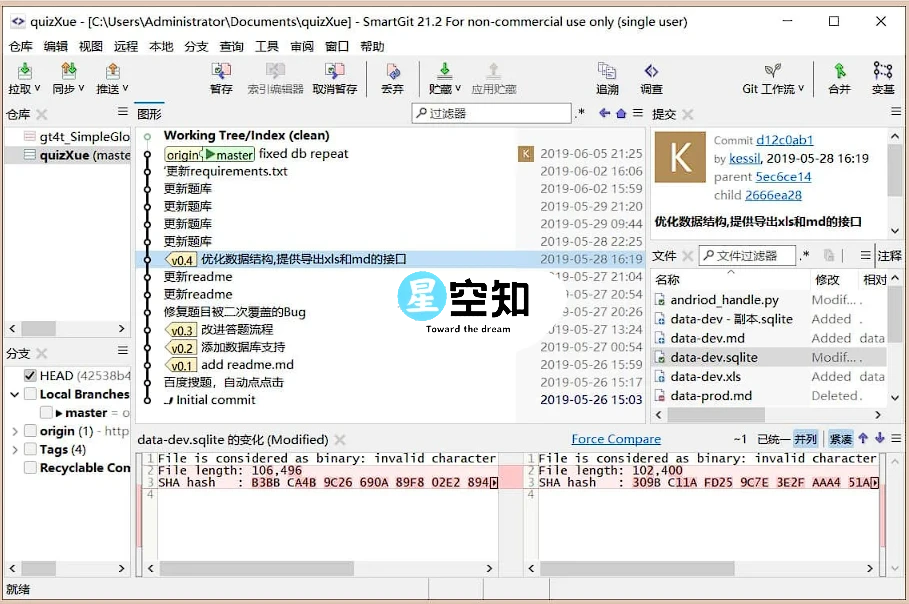Select the 拉取 (Pull) tool
Viewport: 909px width, 604px height.
pos(22,77)
